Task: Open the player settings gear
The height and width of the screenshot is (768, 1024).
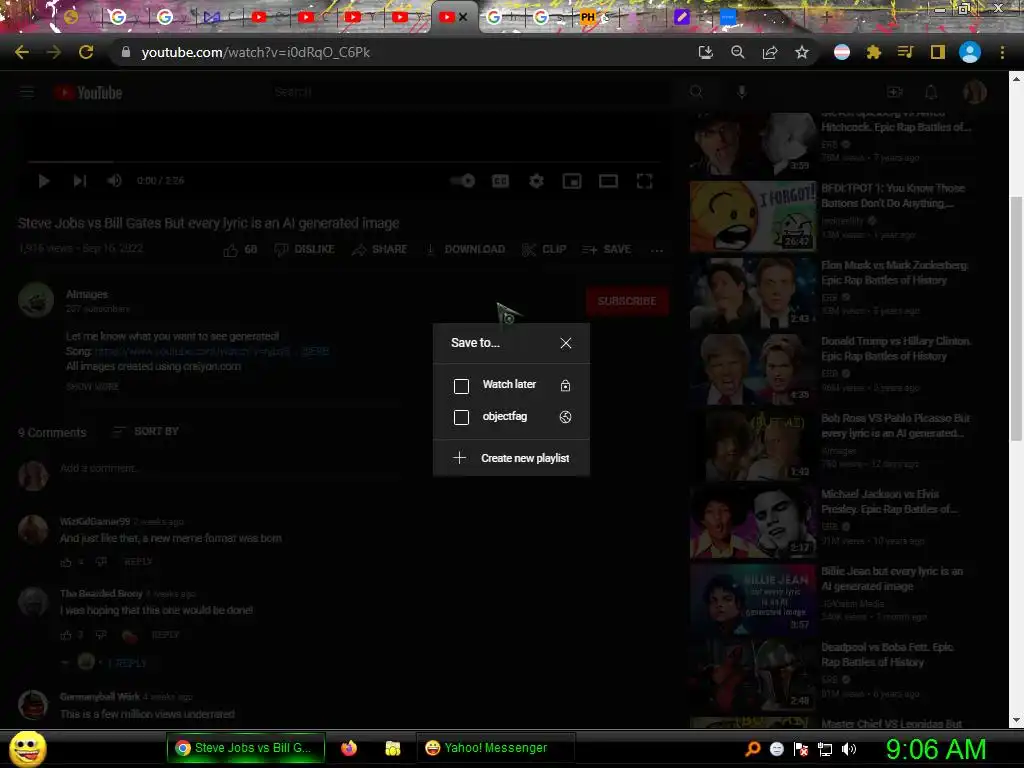Action: [536, 181]
